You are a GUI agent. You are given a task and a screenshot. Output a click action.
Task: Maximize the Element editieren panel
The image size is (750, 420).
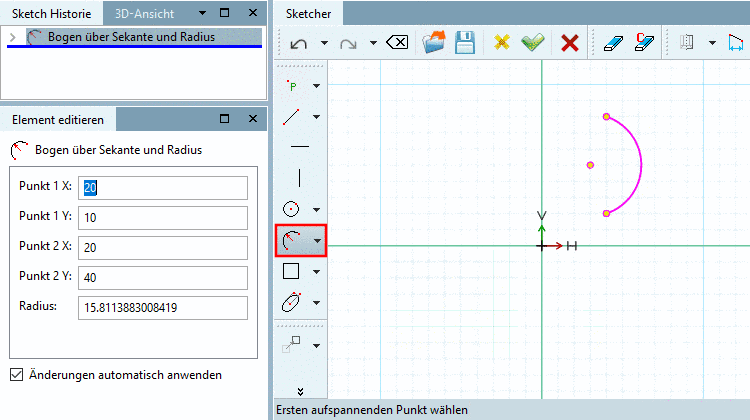click(x=224, y=119)
